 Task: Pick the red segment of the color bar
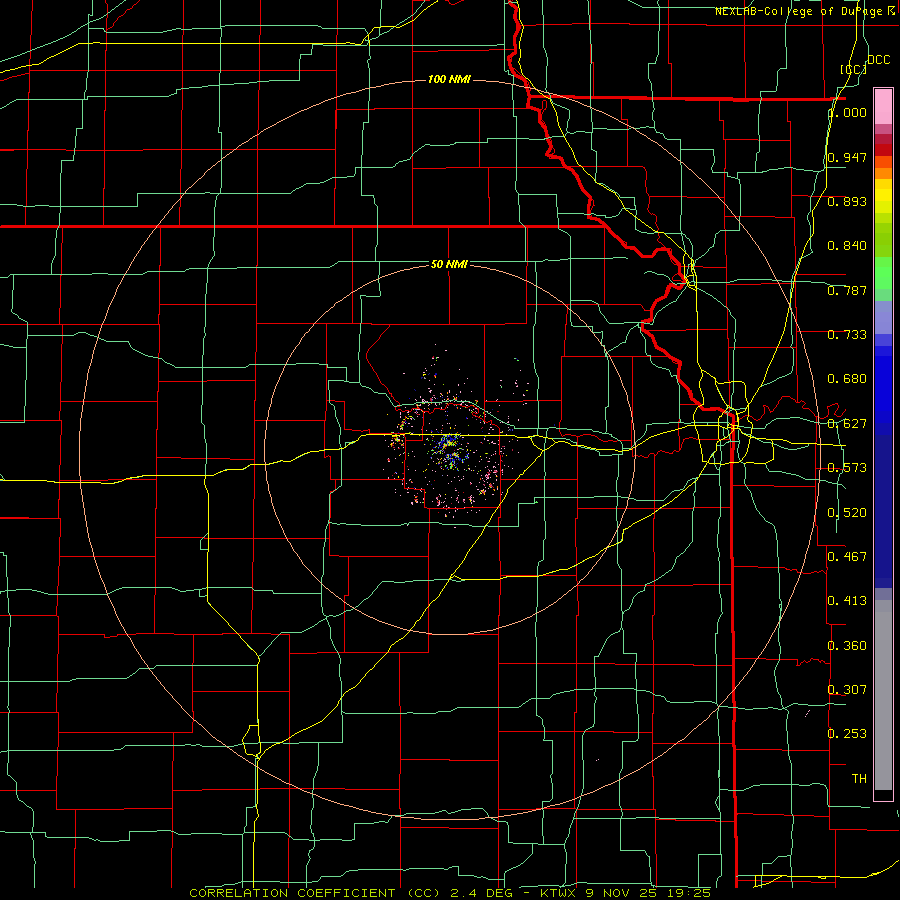883,149
